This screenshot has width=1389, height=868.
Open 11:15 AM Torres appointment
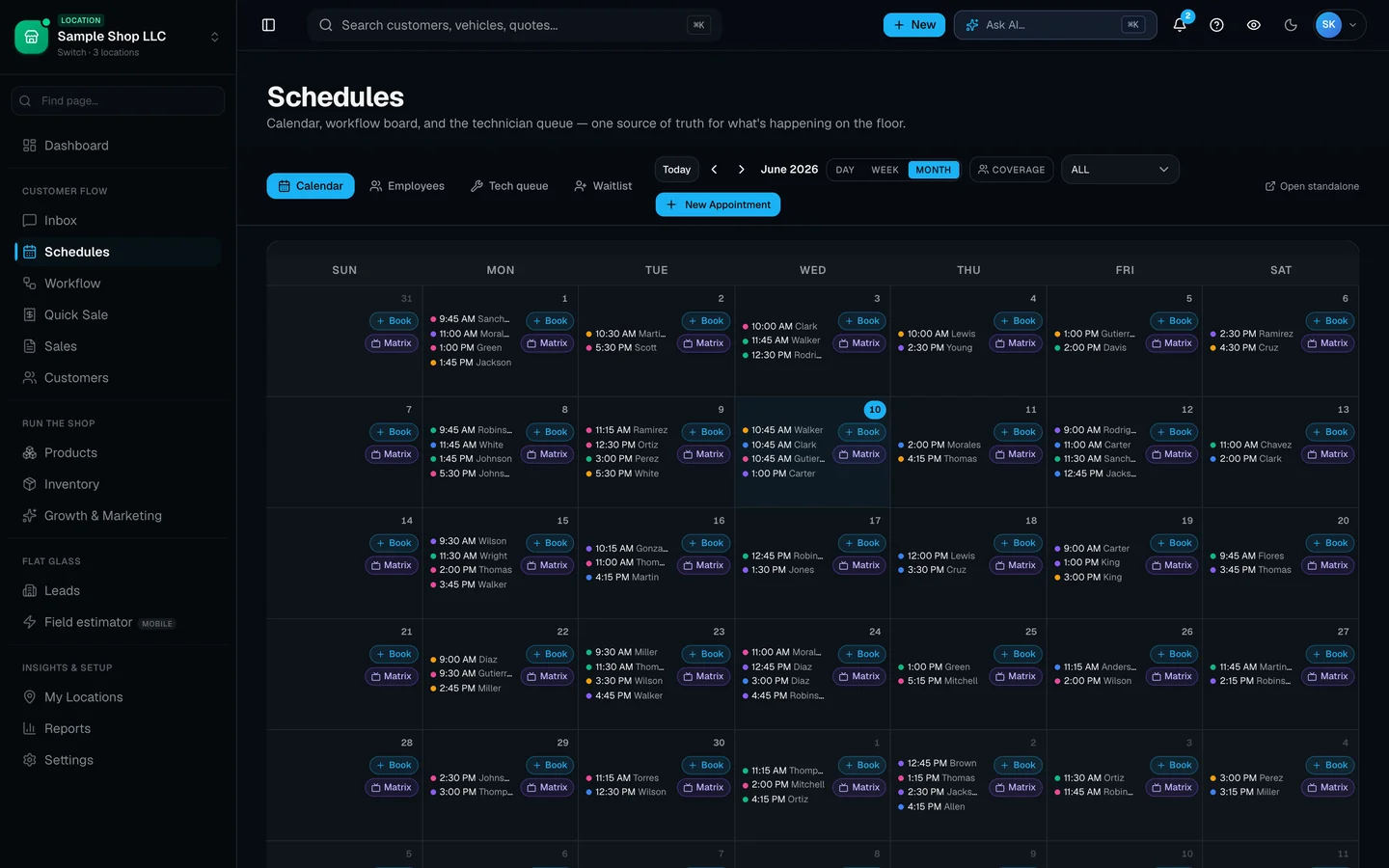tap(622, 778)
